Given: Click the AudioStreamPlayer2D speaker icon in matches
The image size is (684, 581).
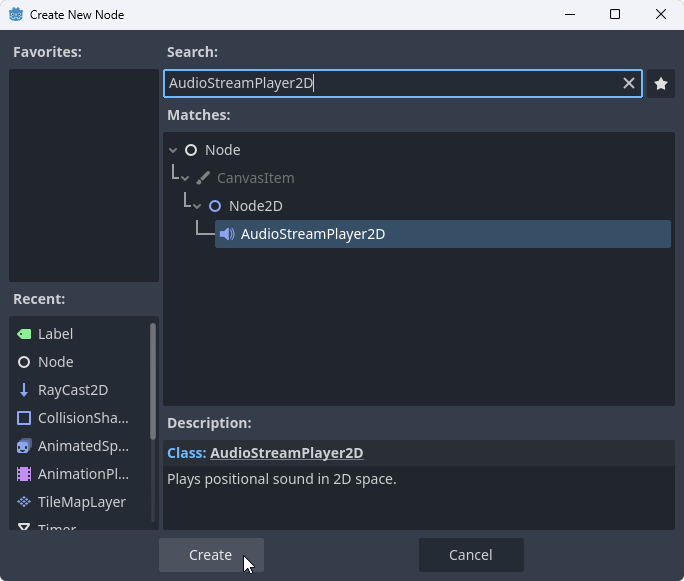Looking at the screenshot, I should 227,234.
